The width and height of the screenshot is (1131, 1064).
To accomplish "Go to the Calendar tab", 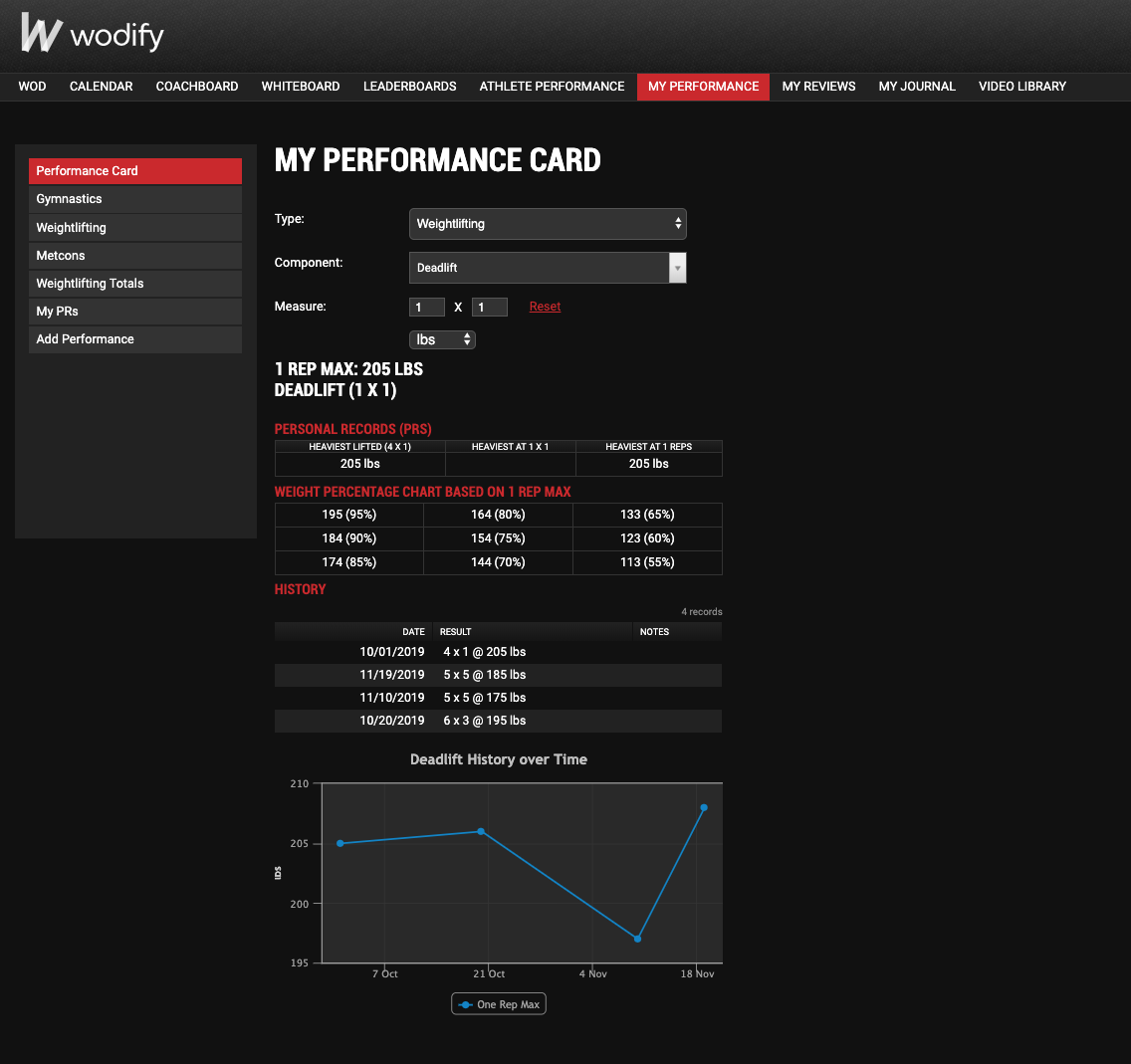I will (101, 87).
